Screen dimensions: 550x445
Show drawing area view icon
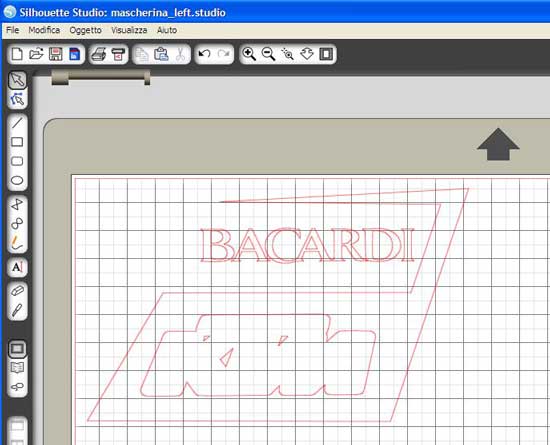(x=17, y=349)
